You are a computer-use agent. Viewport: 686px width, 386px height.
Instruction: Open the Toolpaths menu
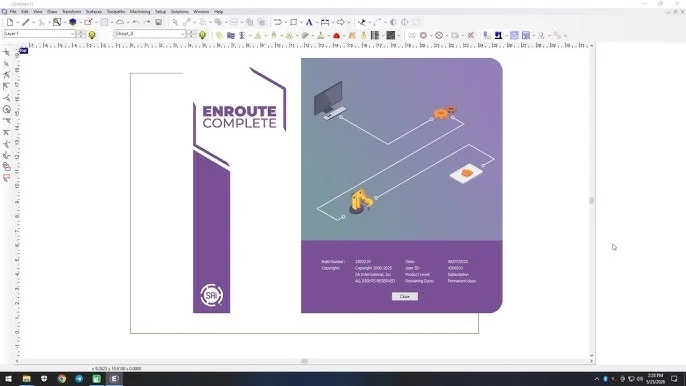point(116,12)
